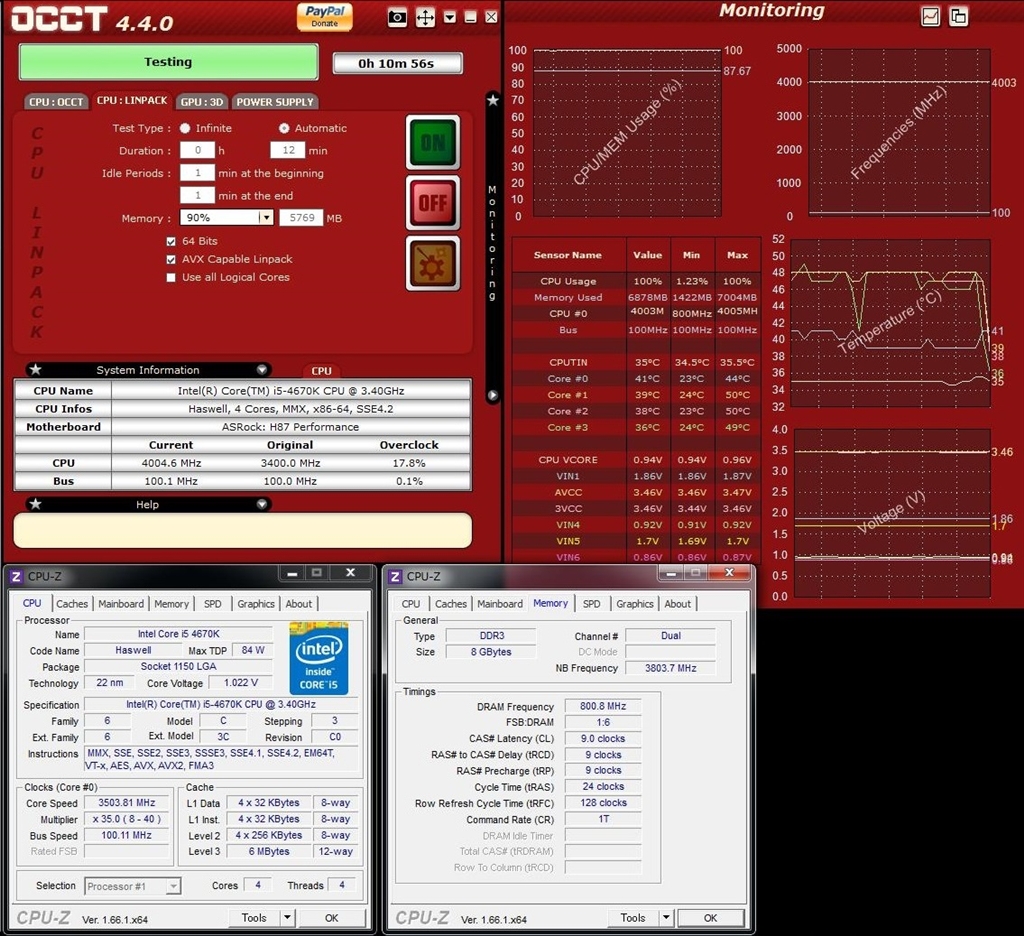Screen dimensions: 1024x936
Task: Click the Monitoring graph view icon
Action: tap(931, 16)
